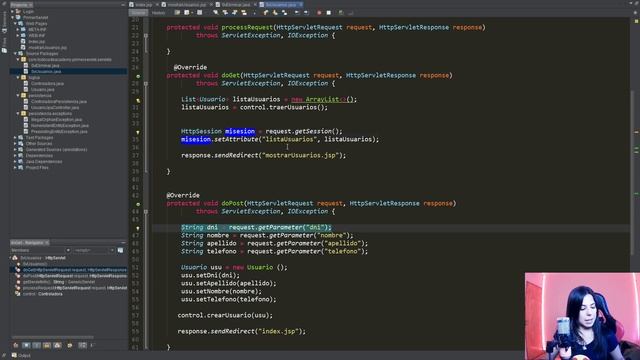640x360 pixels.
Task: Click the Back navigation icon in editor toolbar
Action: coord(186,13)
